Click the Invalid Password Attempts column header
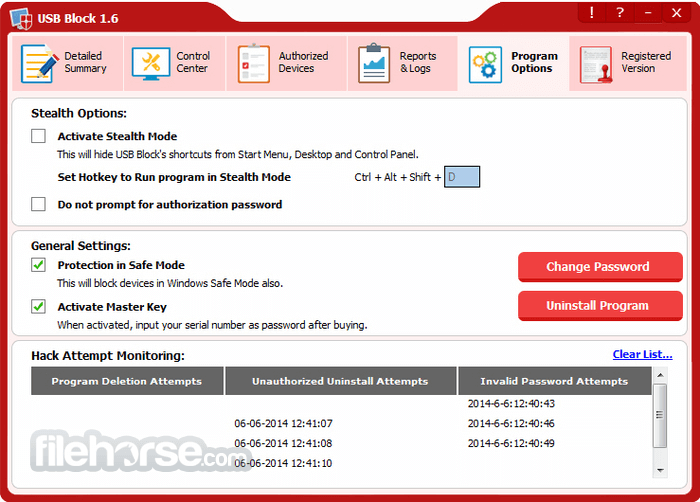The height and width of the screenshot is (502, 700). point(554,381)
